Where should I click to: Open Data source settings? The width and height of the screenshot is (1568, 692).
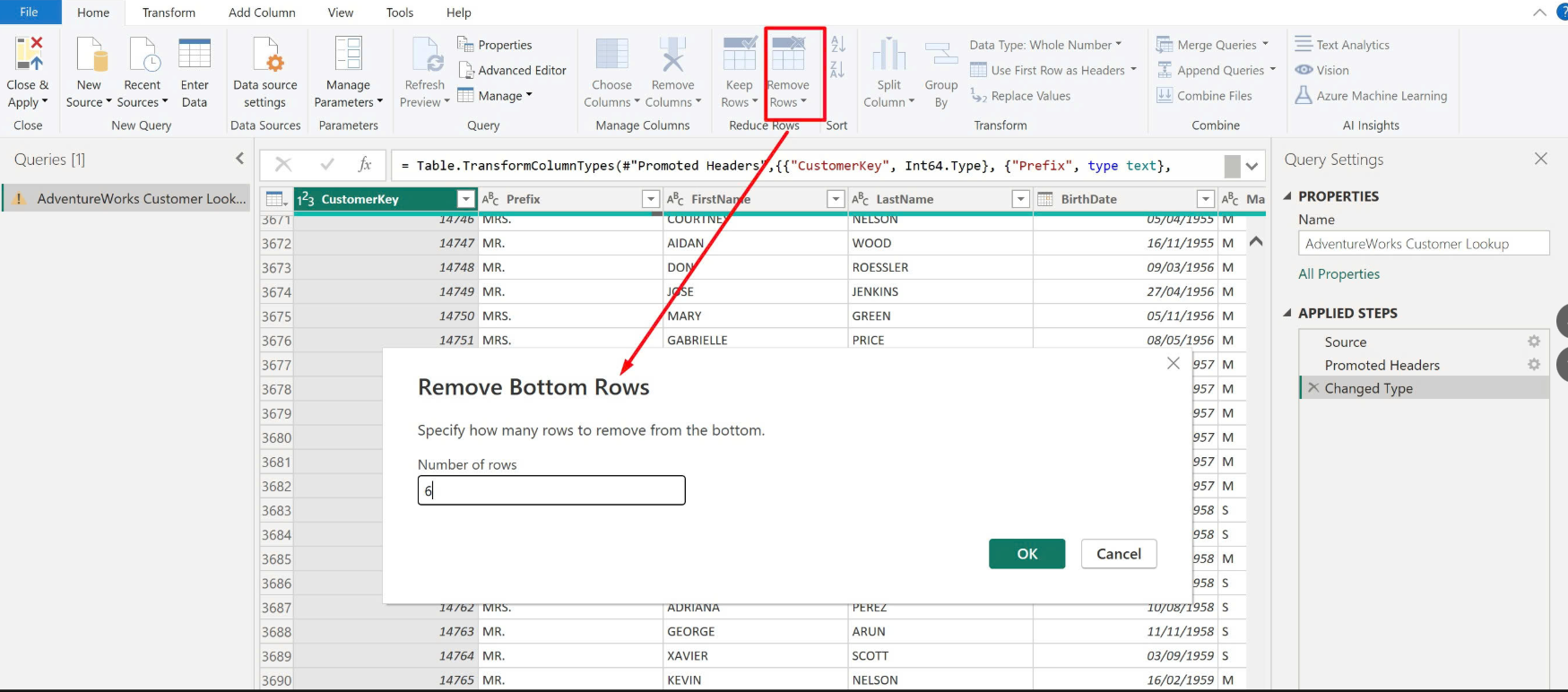point(265,56)
